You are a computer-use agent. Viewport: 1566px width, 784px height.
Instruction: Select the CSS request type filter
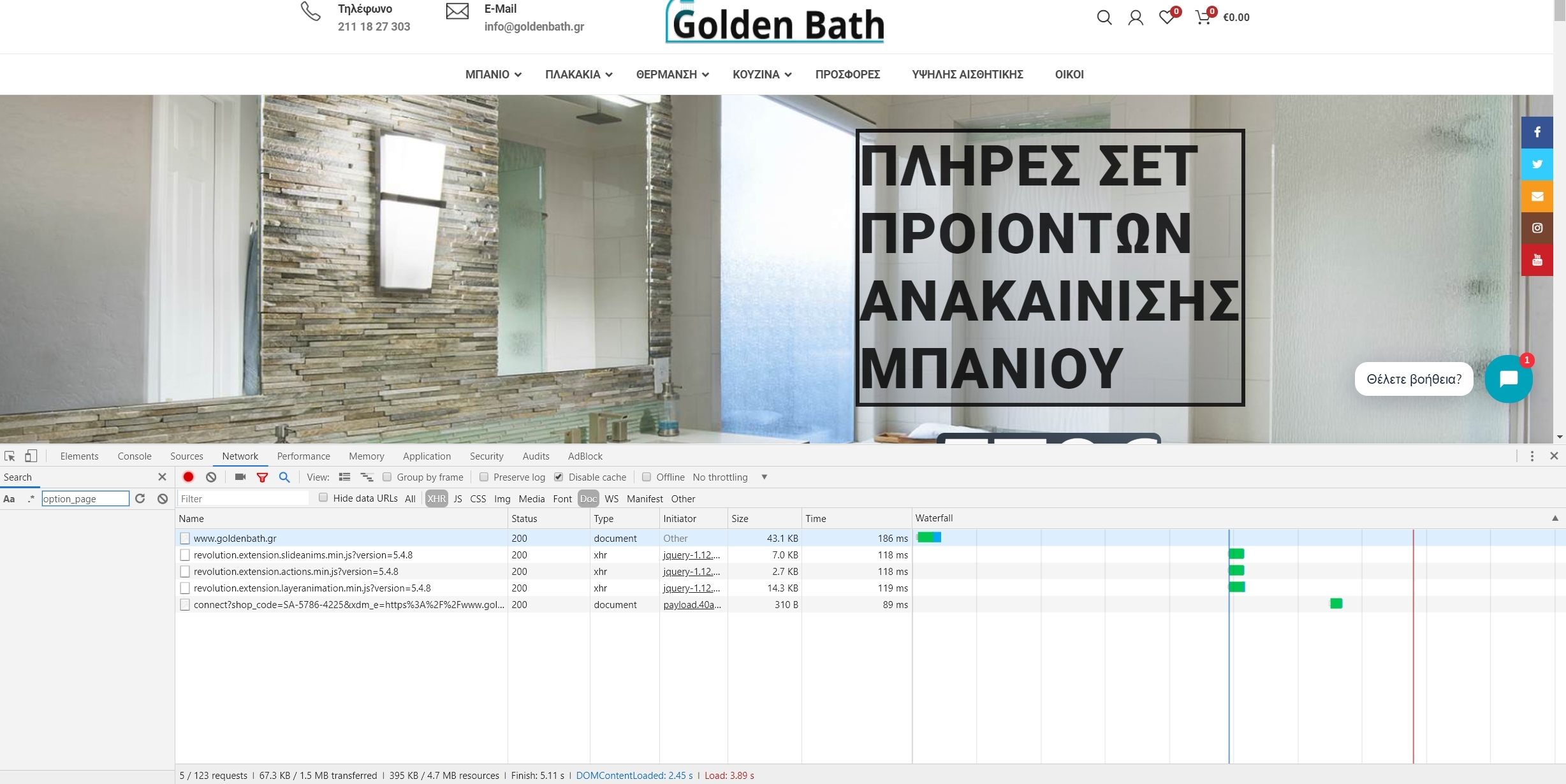[478, 498]
